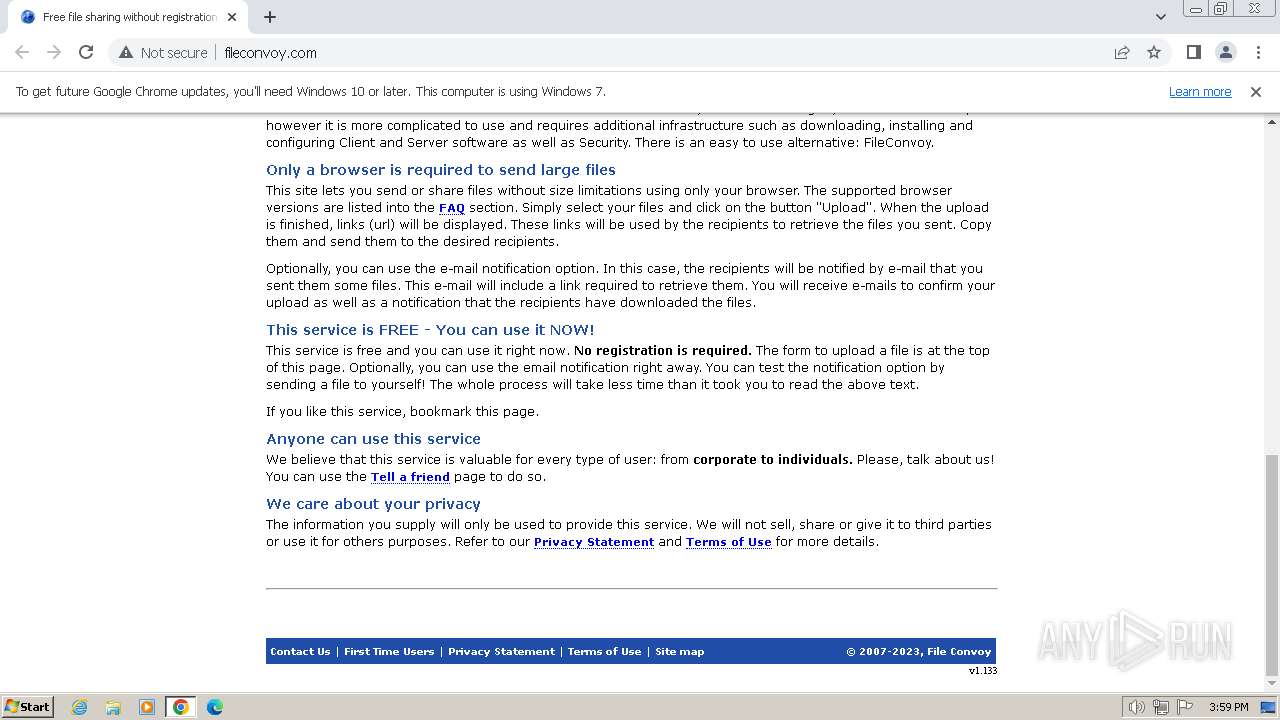Click the heading 'This service is FREE - You can use it NOW!'
This screenshot has height=720, width=1280.
pos(430,330)
